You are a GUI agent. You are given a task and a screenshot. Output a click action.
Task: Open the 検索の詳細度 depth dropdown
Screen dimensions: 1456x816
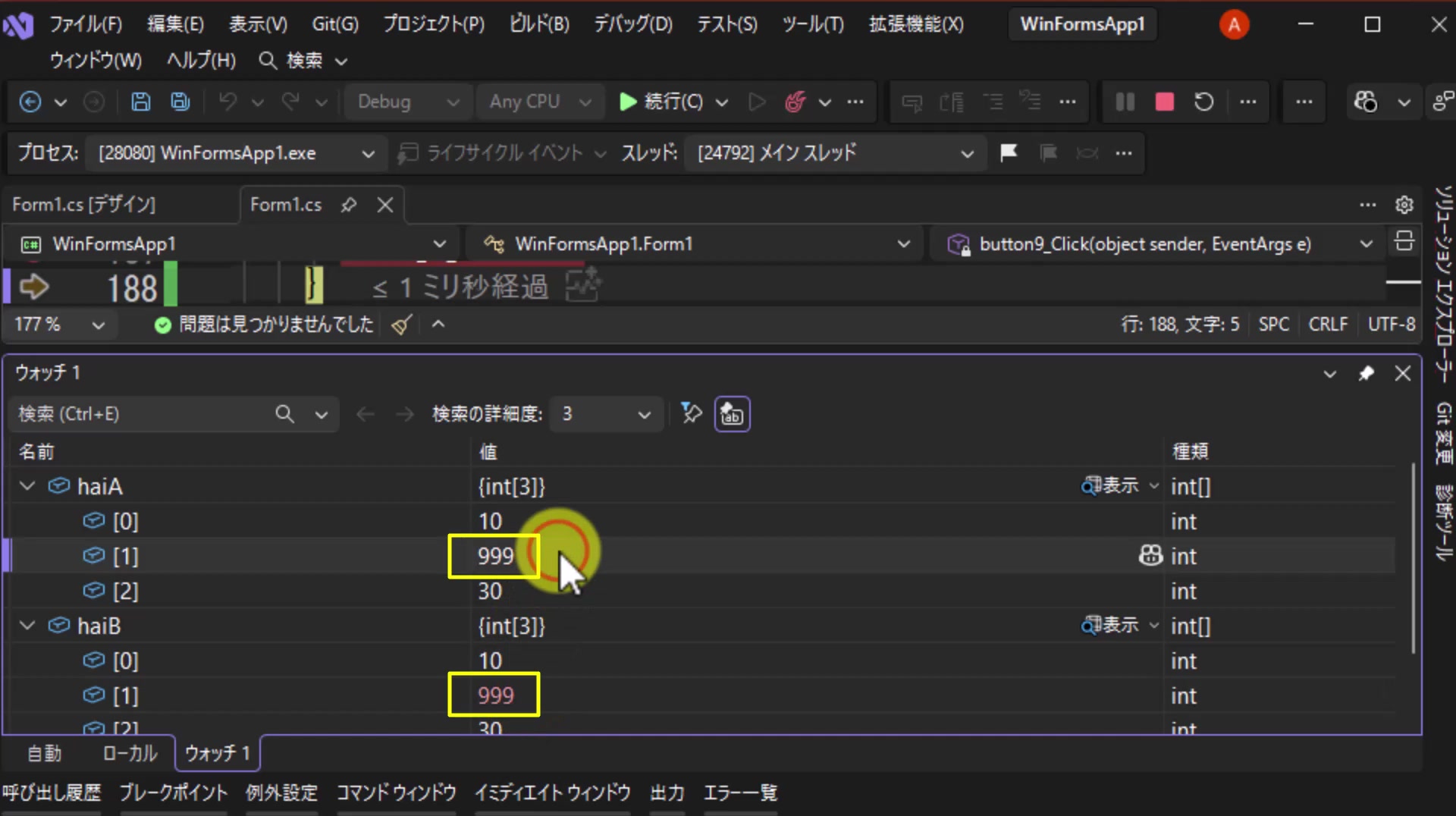606,414
